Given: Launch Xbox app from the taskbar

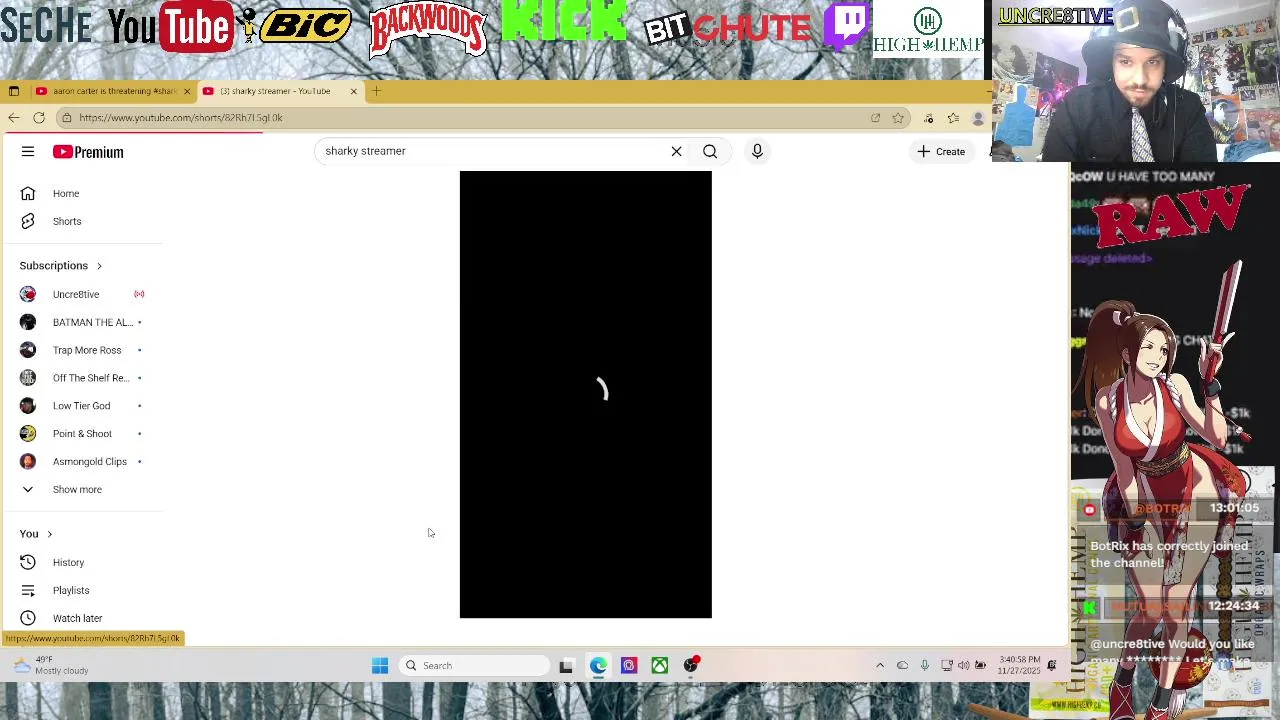Looking at the screenshot, I should tap(660, 666).
